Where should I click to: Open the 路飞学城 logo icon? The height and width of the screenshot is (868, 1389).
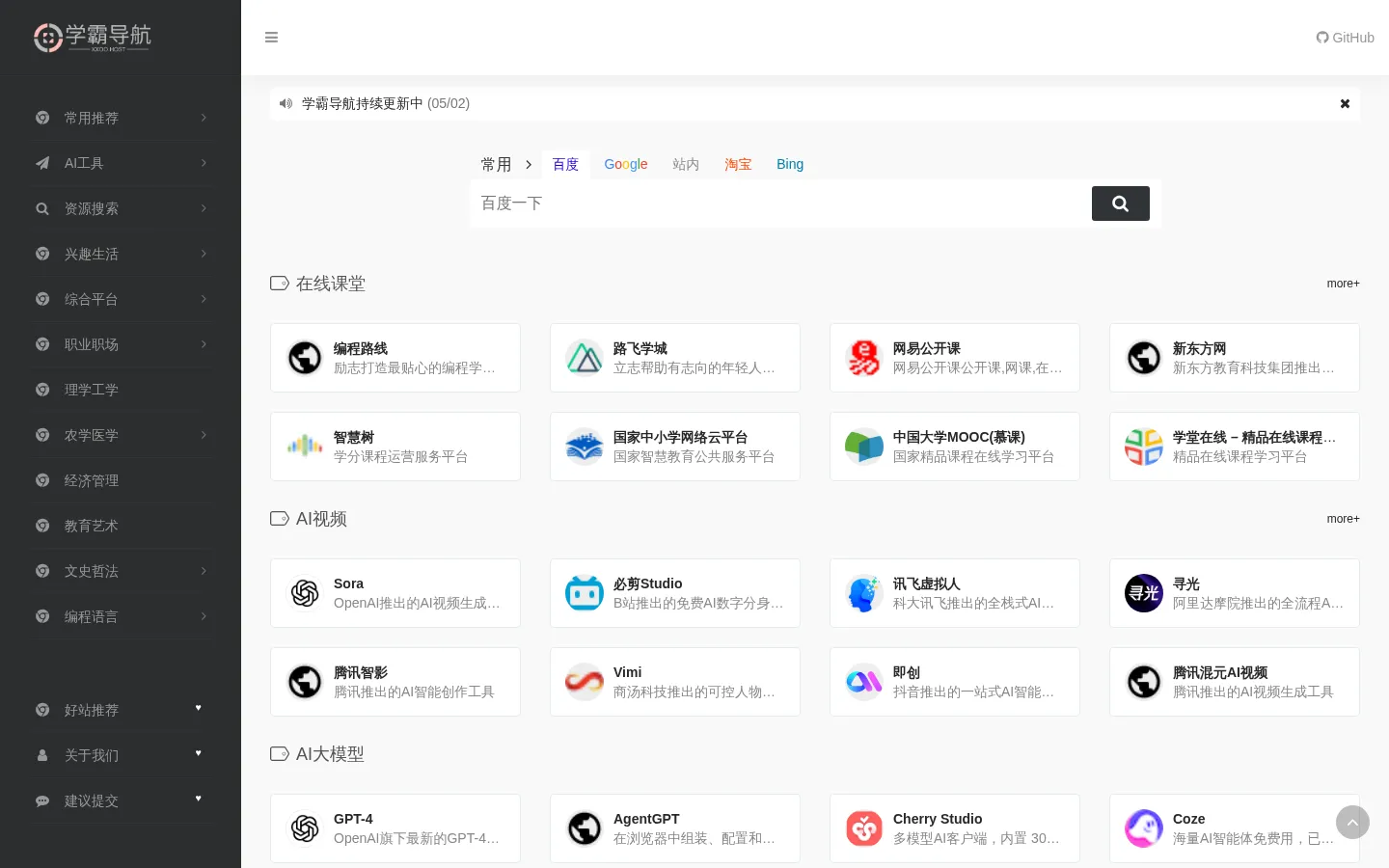pos(585,358)
